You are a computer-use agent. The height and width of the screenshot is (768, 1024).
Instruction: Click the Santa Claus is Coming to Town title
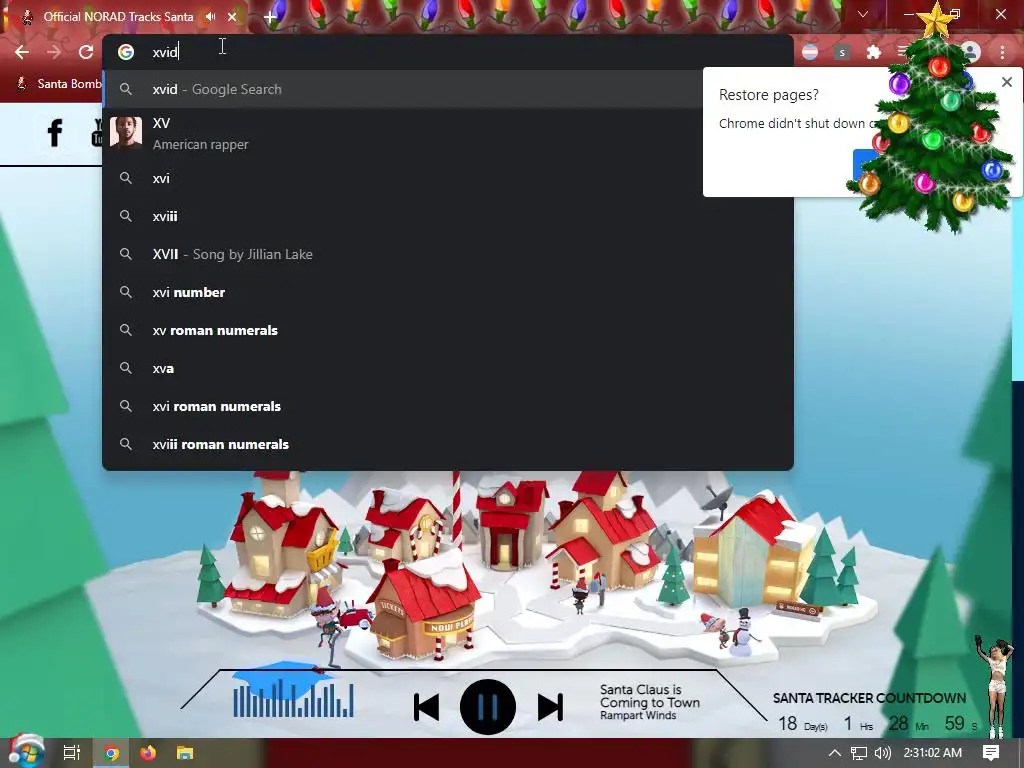click(x=649, y=696)
